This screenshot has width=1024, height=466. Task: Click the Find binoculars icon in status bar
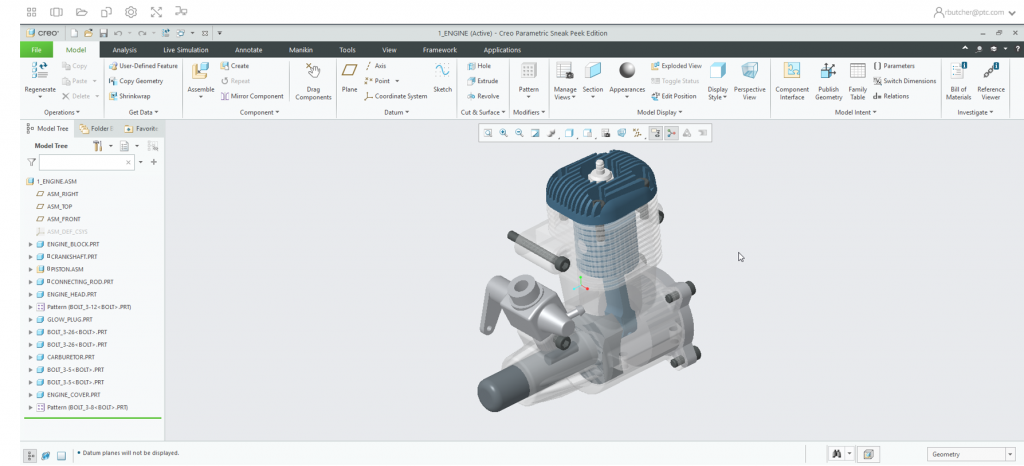tap(835, 454)
